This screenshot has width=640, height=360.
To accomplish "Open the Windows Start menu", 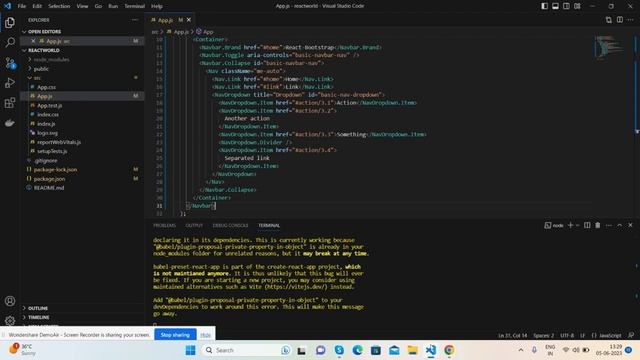I will click(x=190, y=350).
